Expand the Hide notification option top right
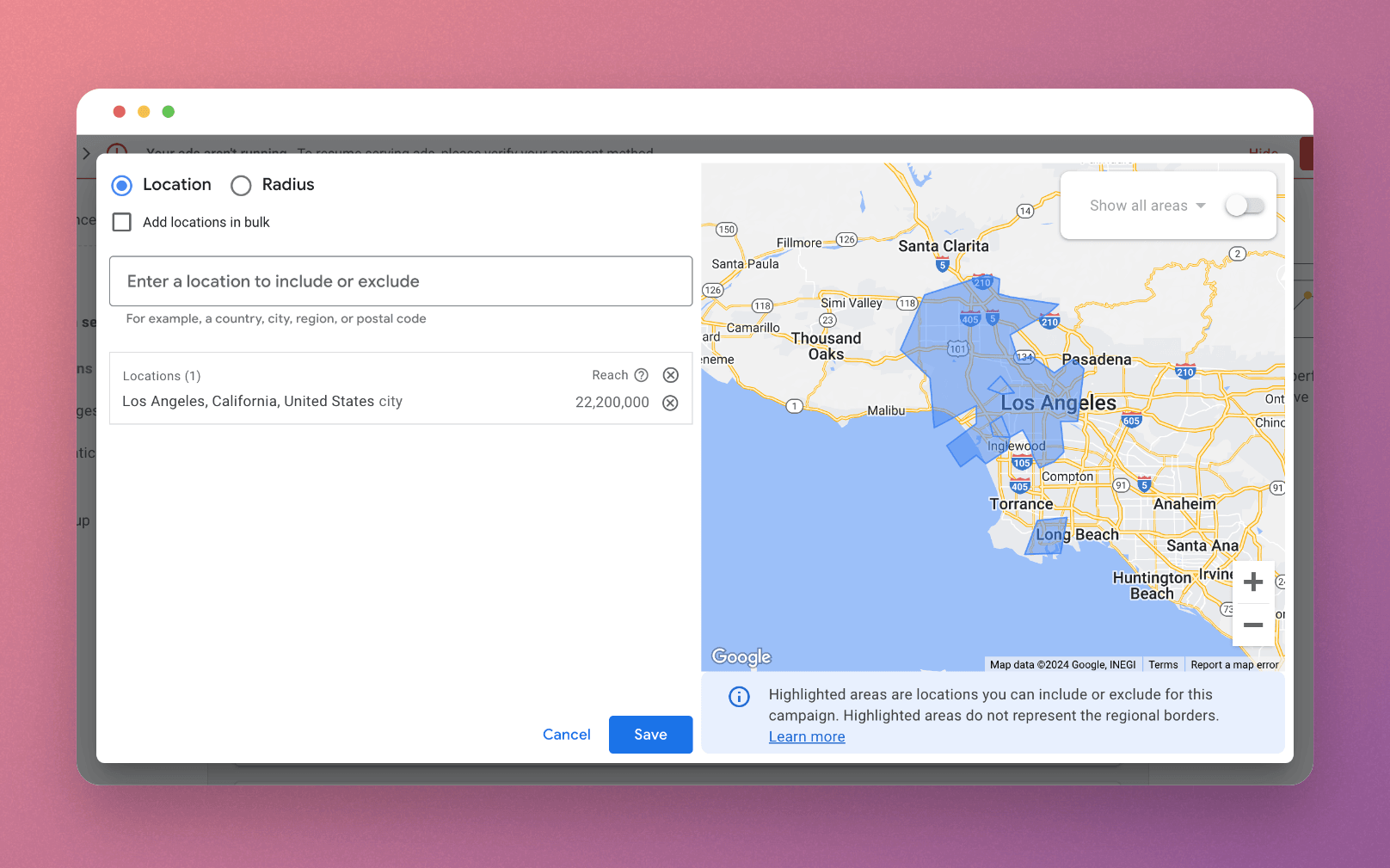Viewport: 1390px width, 868px height. (x=1264, y=153)
